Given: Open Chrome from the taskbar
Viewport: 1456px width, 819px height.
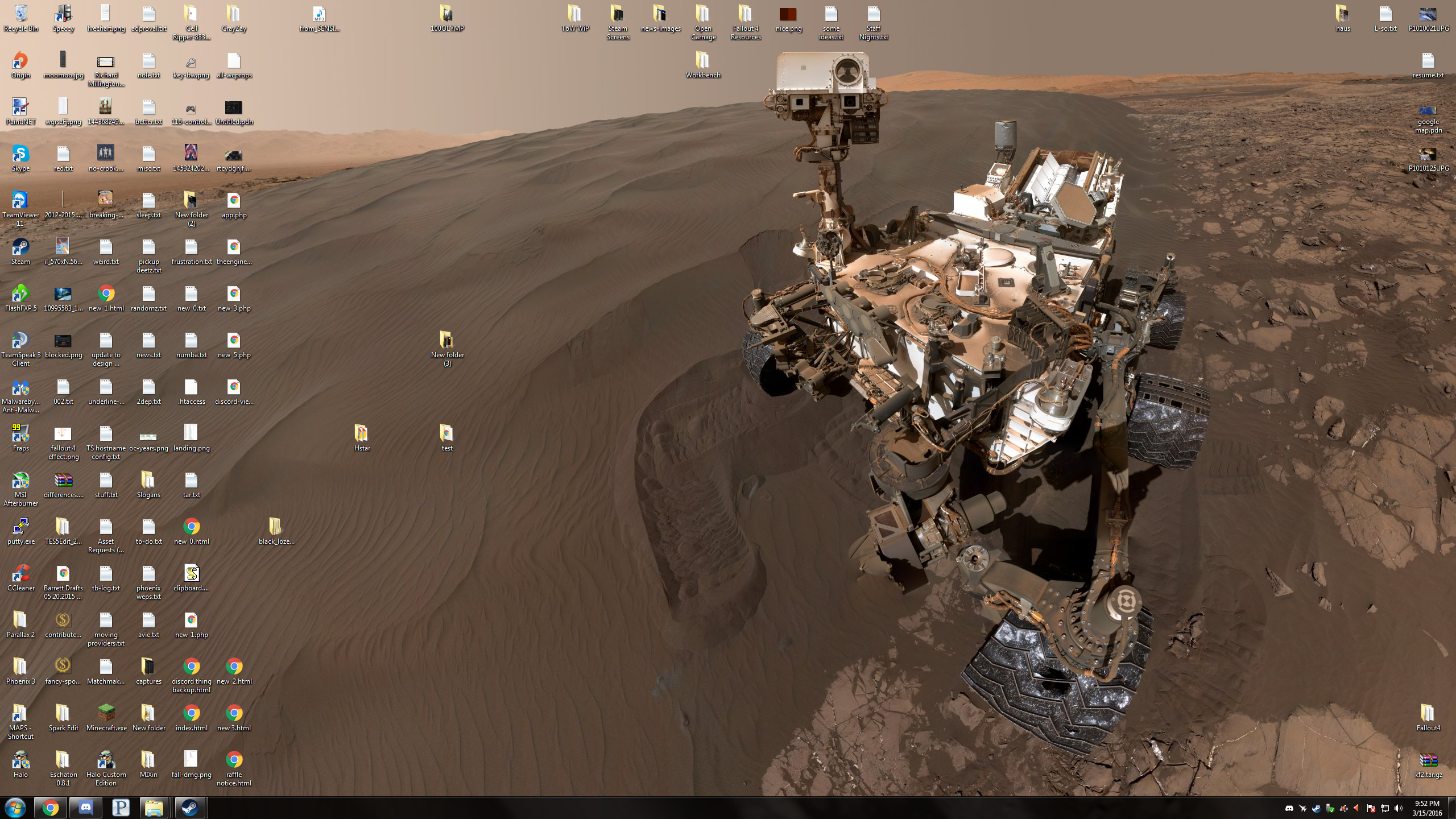Looking at the screenshot, I should [51, 808].
